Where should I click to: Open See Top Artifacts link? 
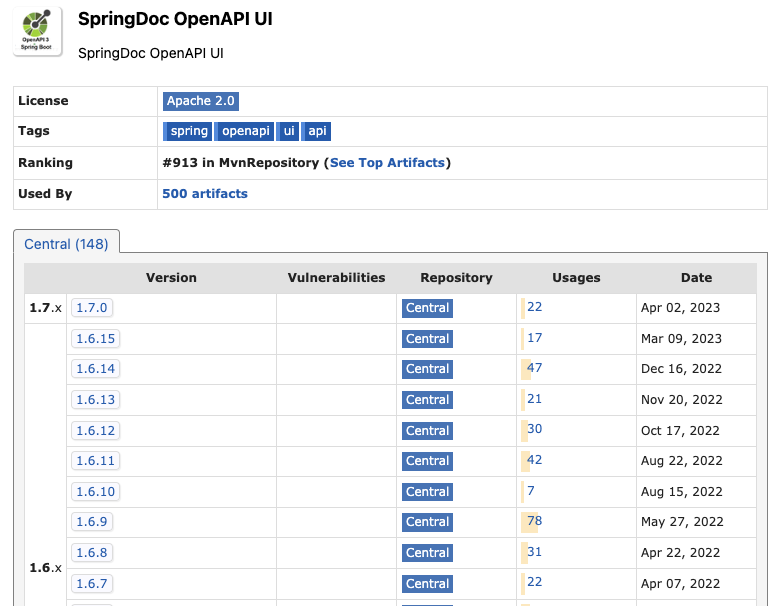[388, 163]
